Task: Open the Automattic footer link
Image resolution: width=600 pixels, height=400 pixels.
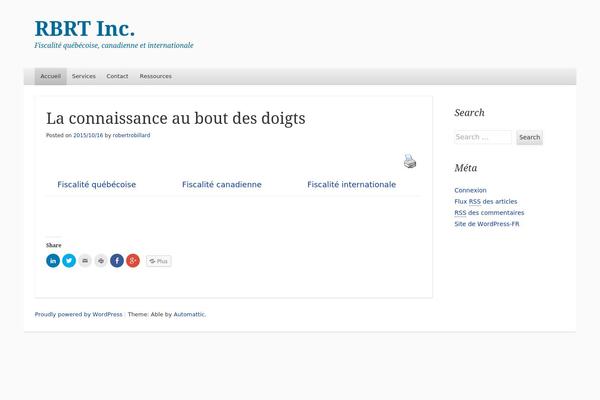Action: 189,314
